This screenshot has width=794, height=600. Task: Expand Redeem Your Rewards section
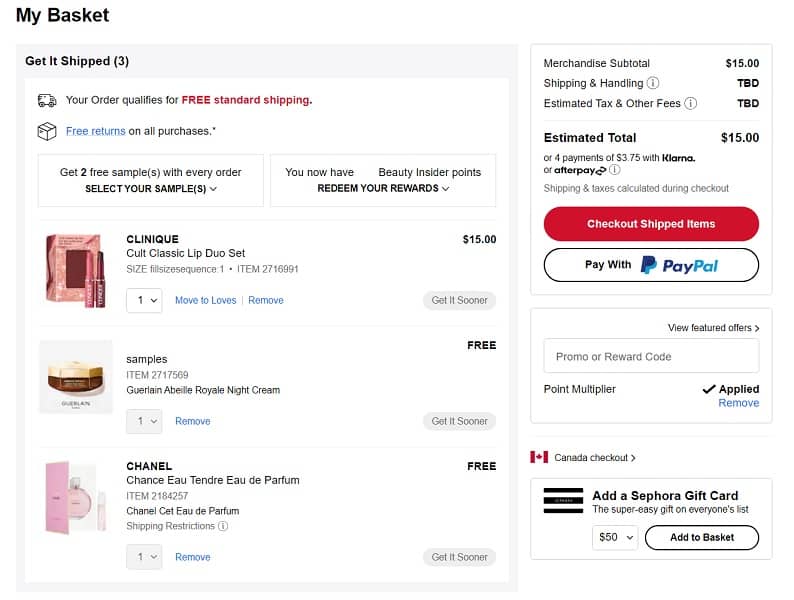(383, 188)
